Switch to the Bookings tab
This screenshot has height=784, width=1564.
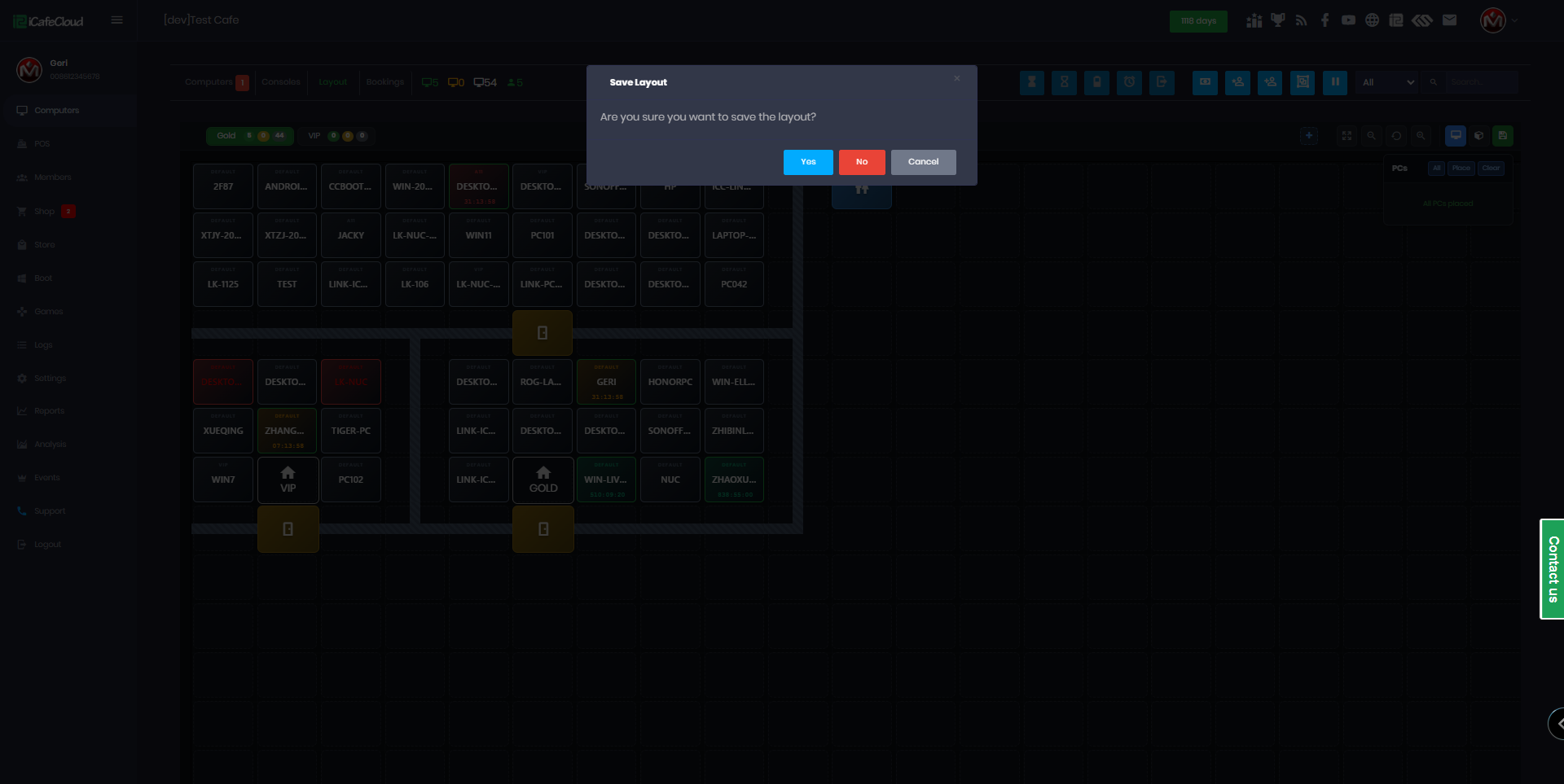384,82
